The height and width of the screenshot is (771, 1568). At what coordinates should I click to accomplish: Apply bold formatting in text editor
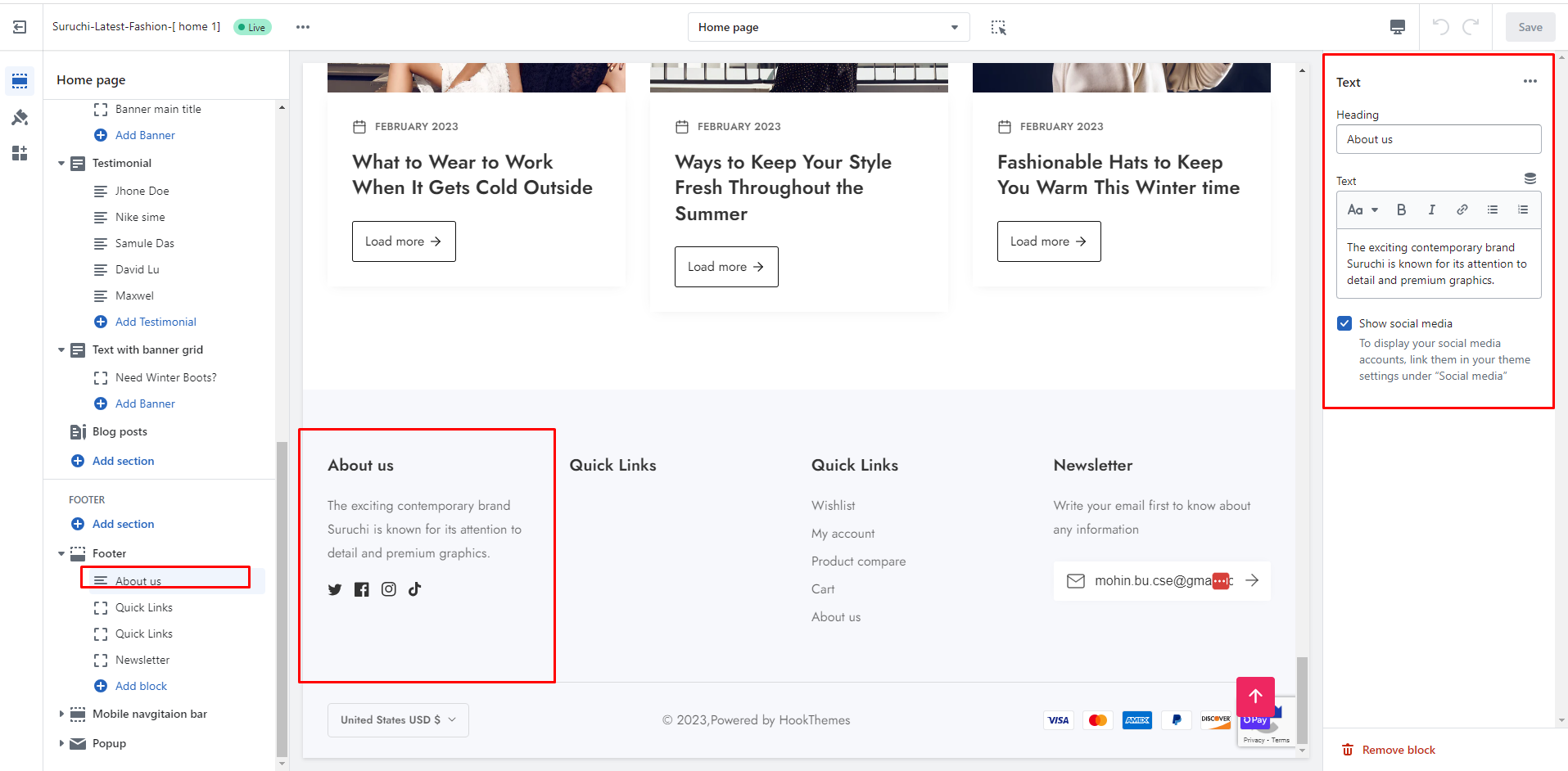click(x=1401, y=210)
